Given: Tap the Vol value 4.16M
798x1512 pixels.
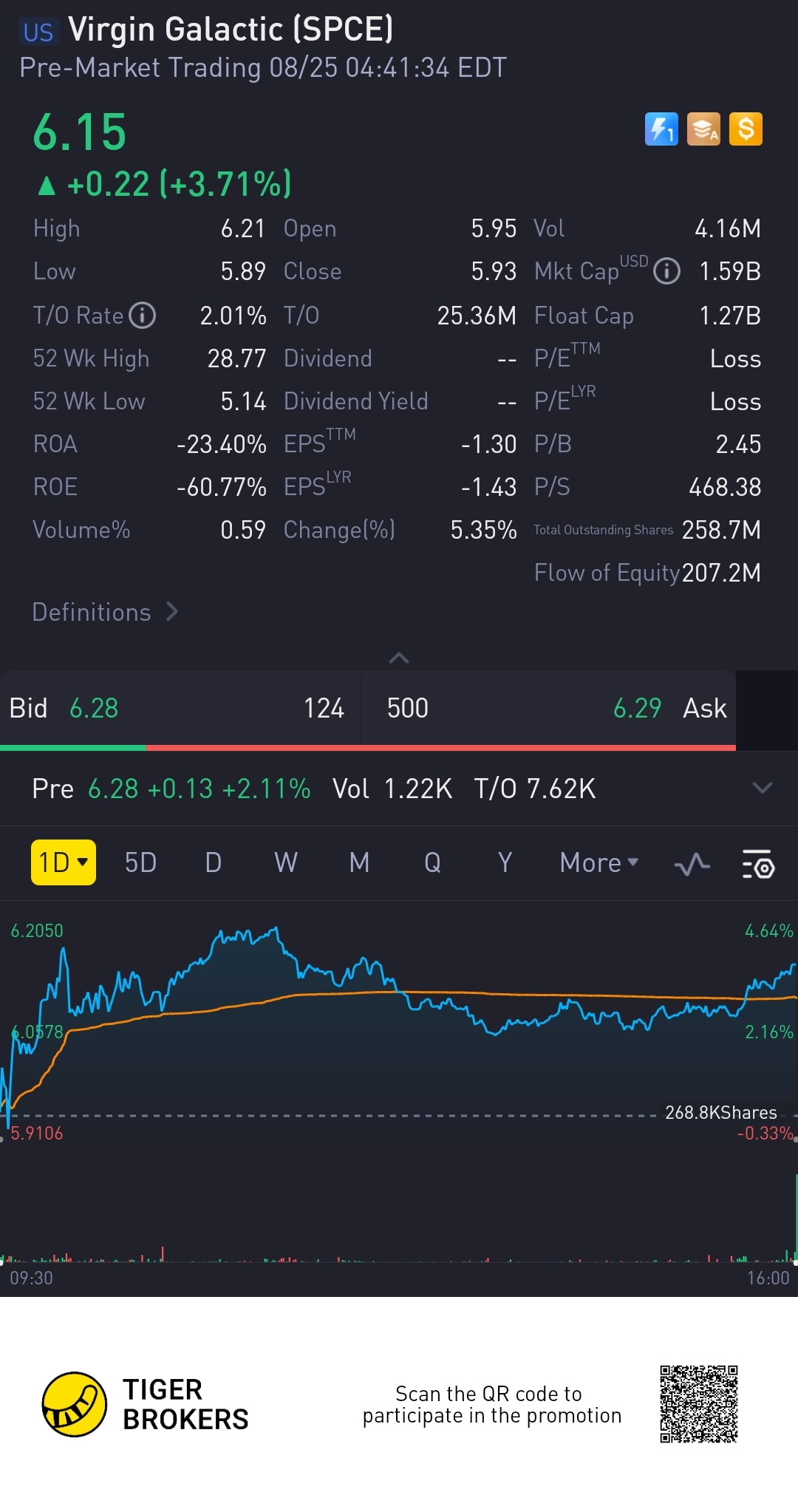Looking at the screenshot, I should pyautogui.click(x=728, y=228).
